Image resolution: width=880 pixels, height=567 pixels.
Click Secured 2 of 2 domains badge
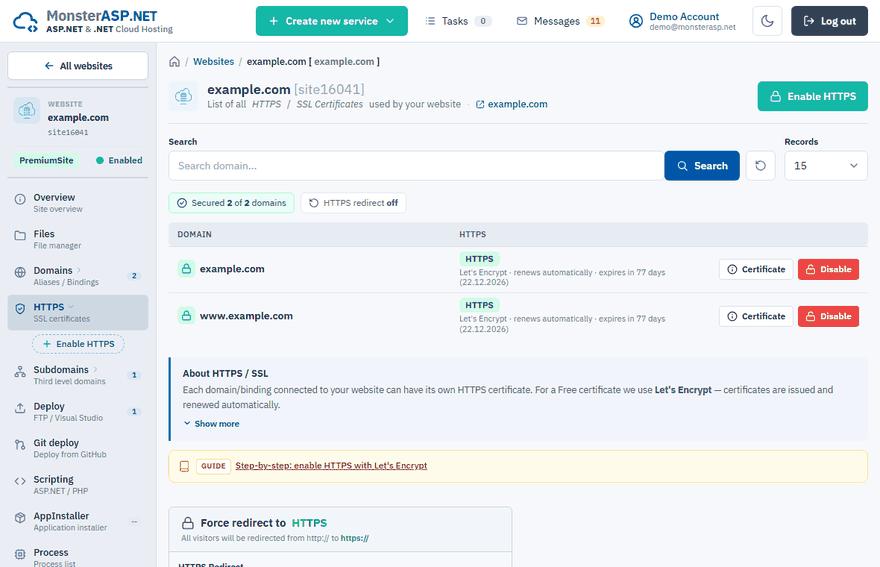(231, 203)
